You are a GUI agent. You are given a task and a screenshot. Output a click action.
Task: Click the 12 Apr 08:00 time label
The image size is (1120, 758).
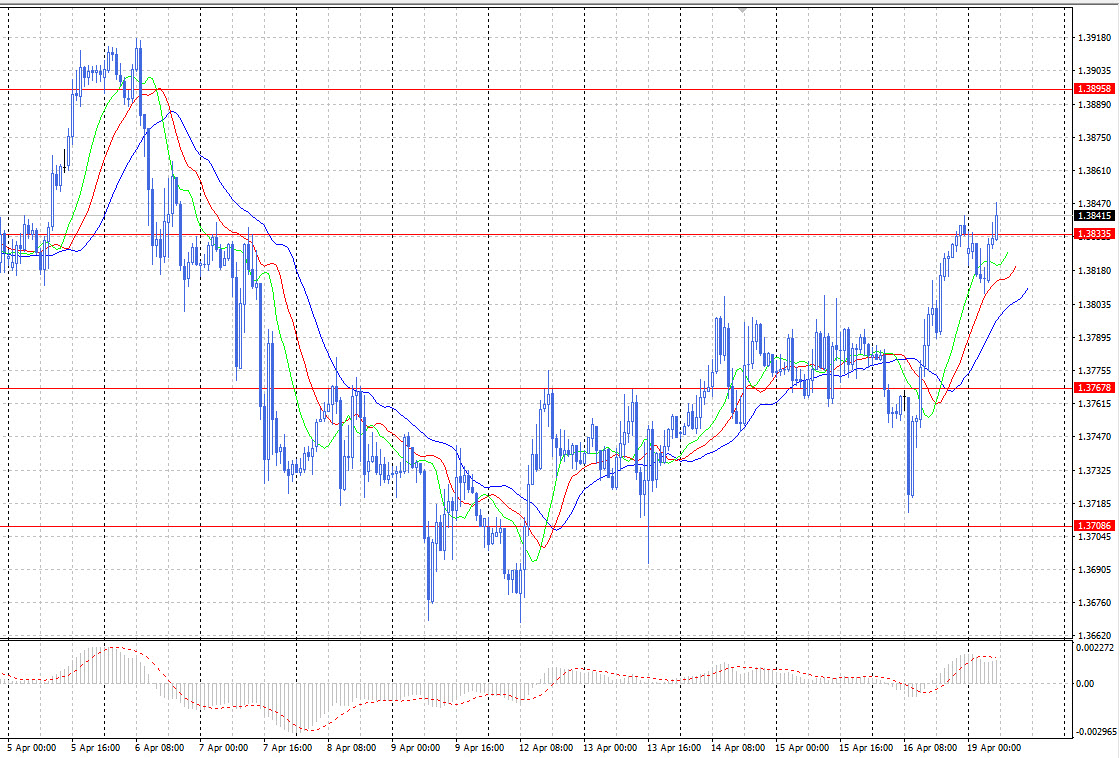point(546,748)
